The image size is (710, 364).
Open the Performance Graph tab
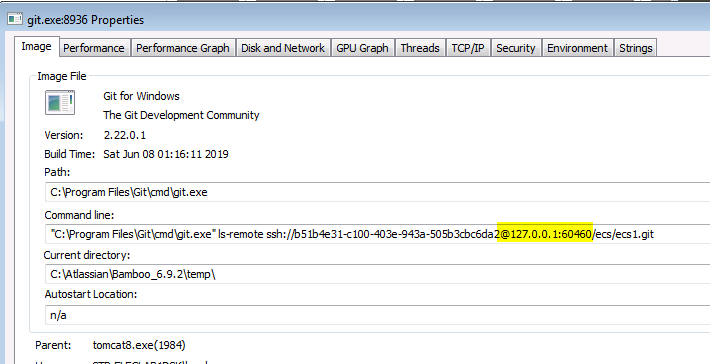click(x=182, y=48)
